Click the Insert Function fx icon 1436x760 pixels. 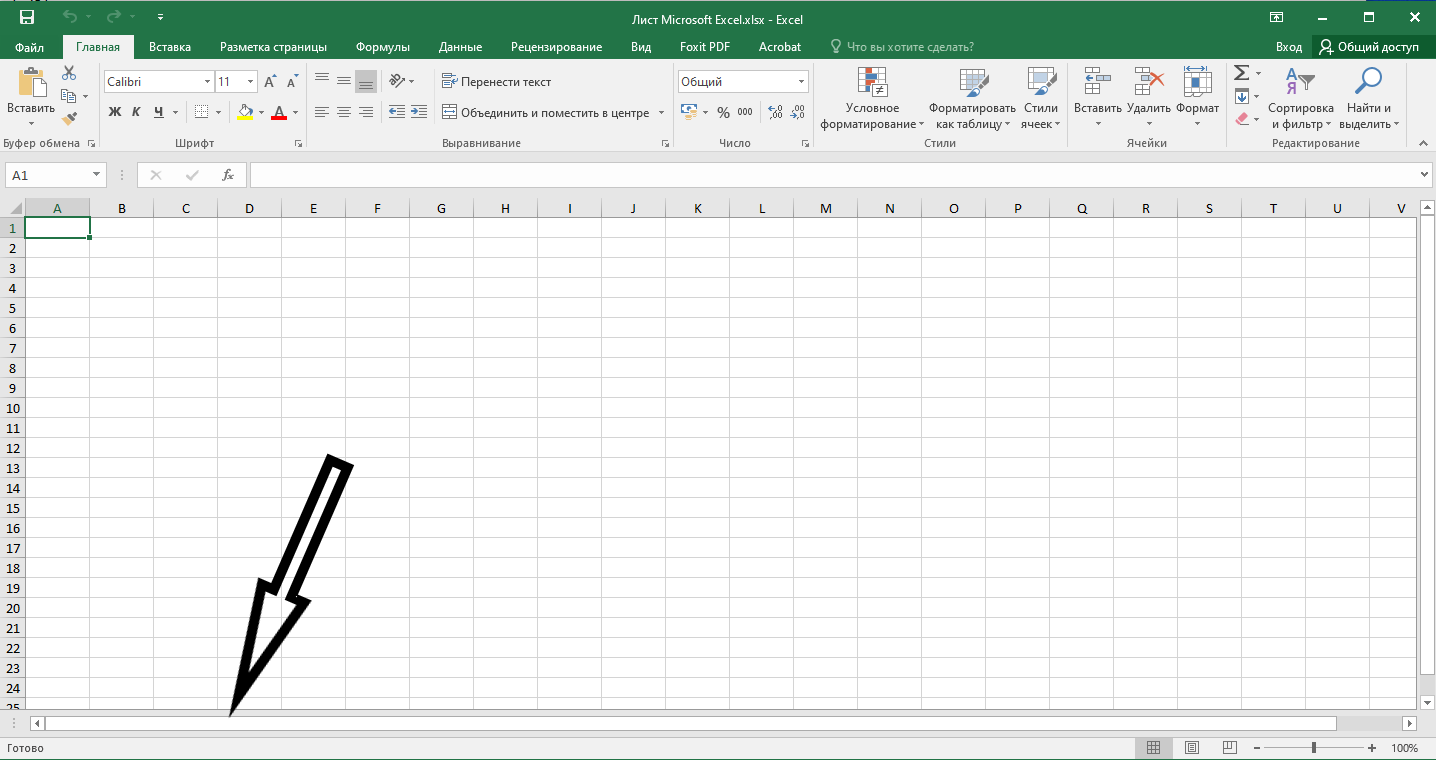(228, 175)
